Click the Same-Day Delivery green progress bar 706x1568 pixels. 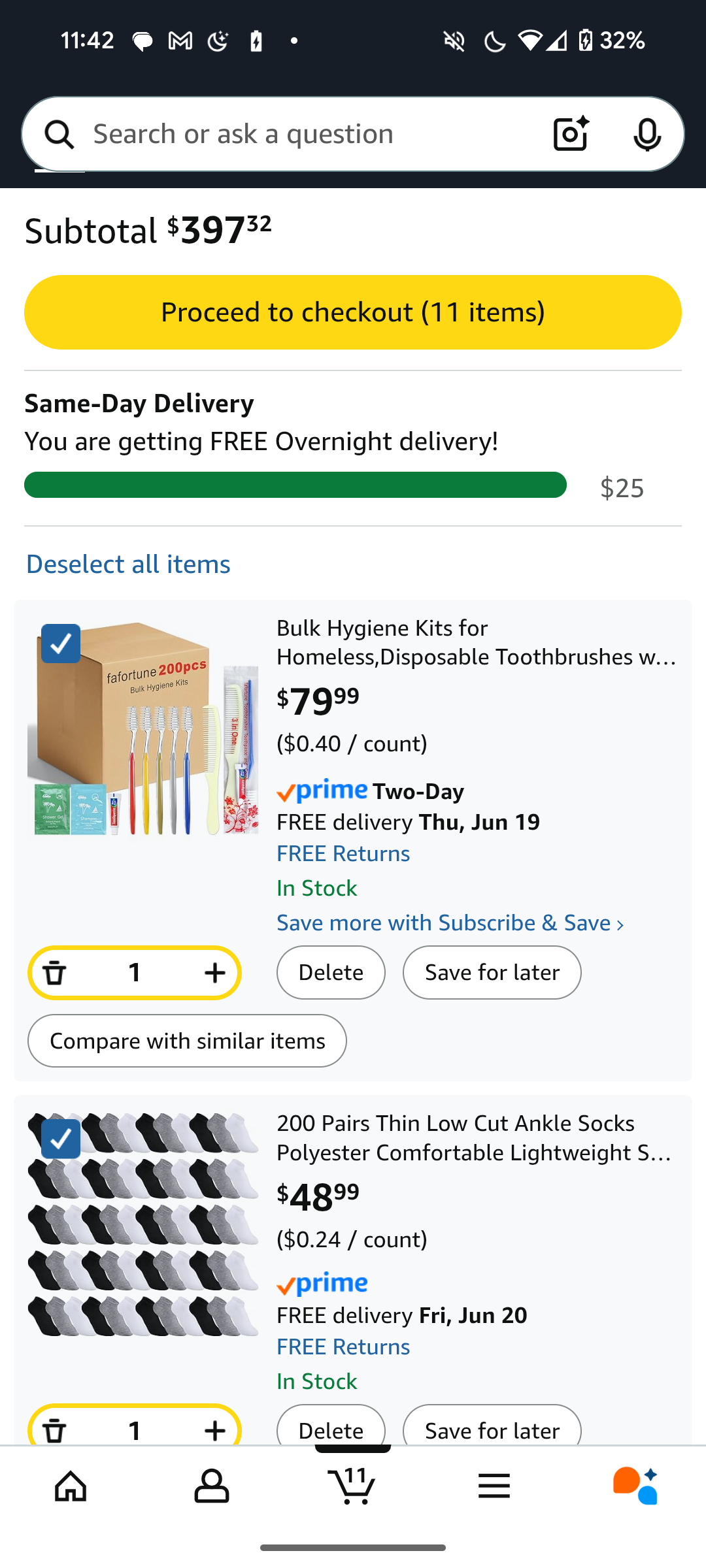pos(295,485)
